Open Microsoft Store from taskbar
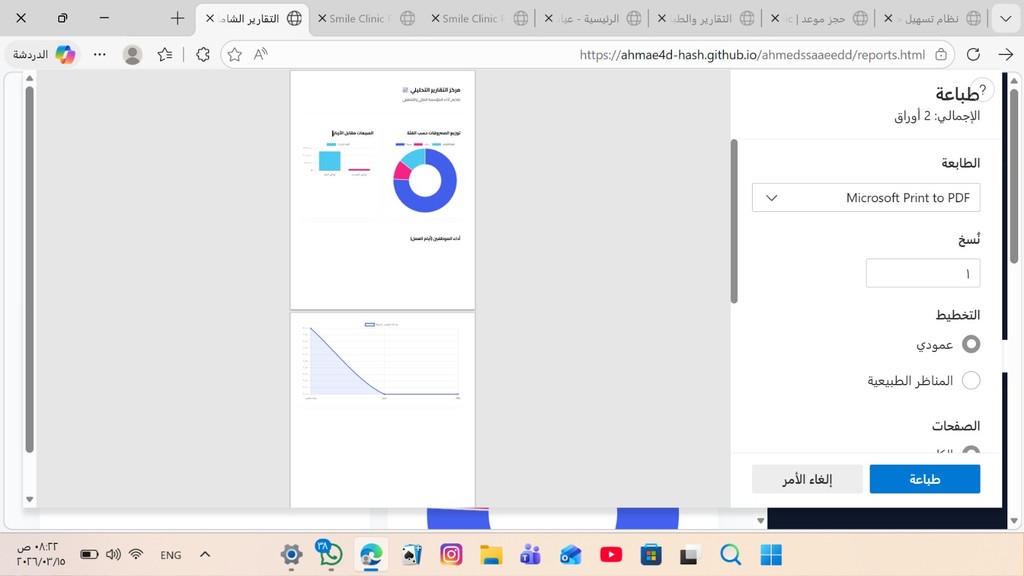 click(x=650, y=554)
